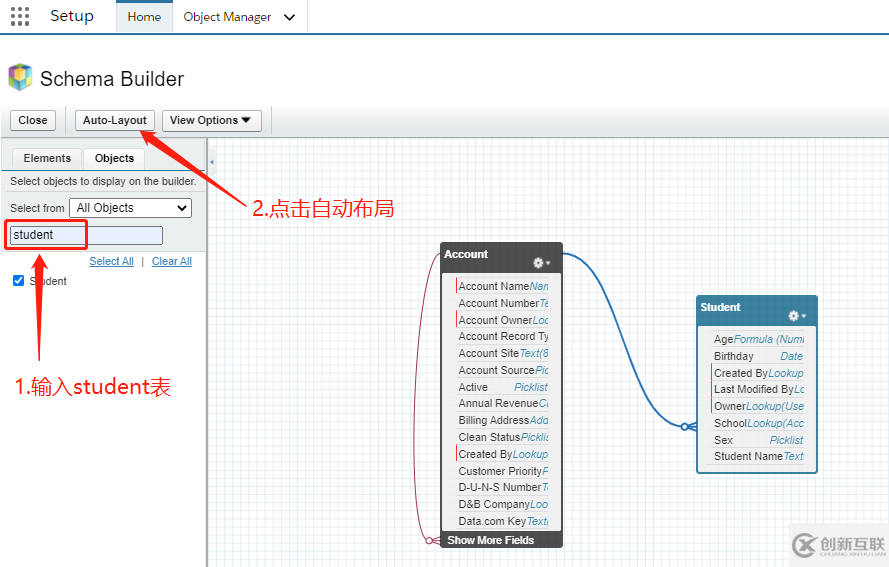Select the D&B Company field row
889x567 pixels.
coord(503,504)
